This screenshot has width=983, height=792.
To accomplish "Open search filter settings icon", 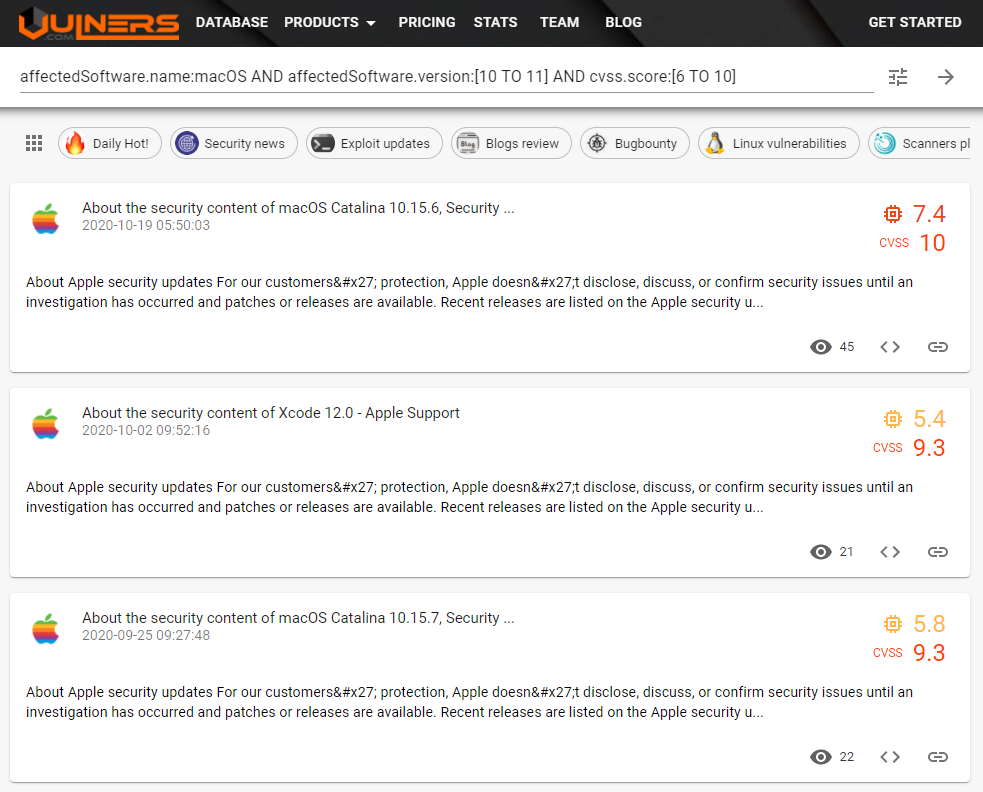I will pyautogui.click(x=898, y=77).
